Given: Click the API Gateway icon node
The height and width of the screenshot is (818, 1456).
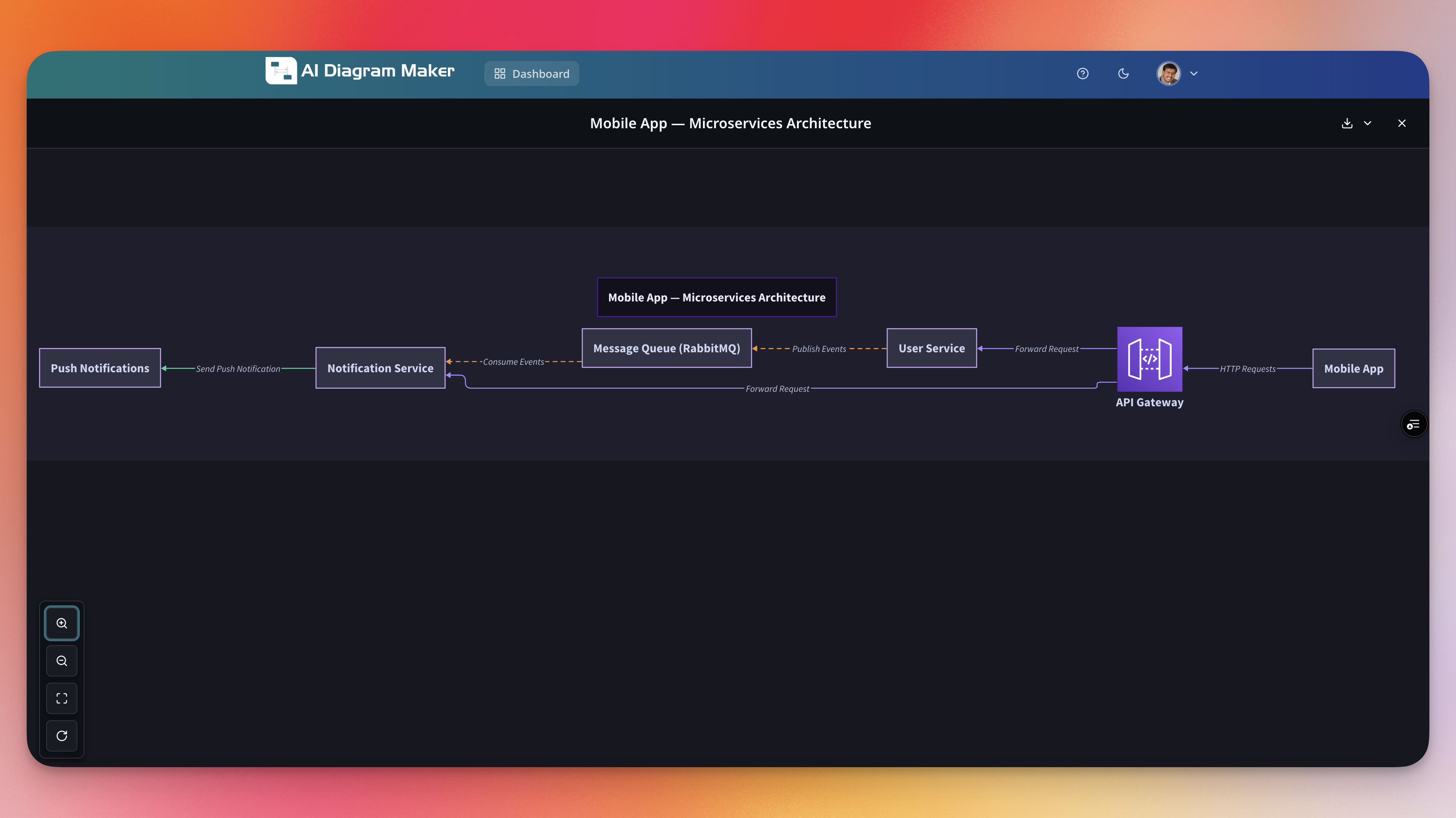Looking at the screenshot, I should click(x=1149, y=359).
